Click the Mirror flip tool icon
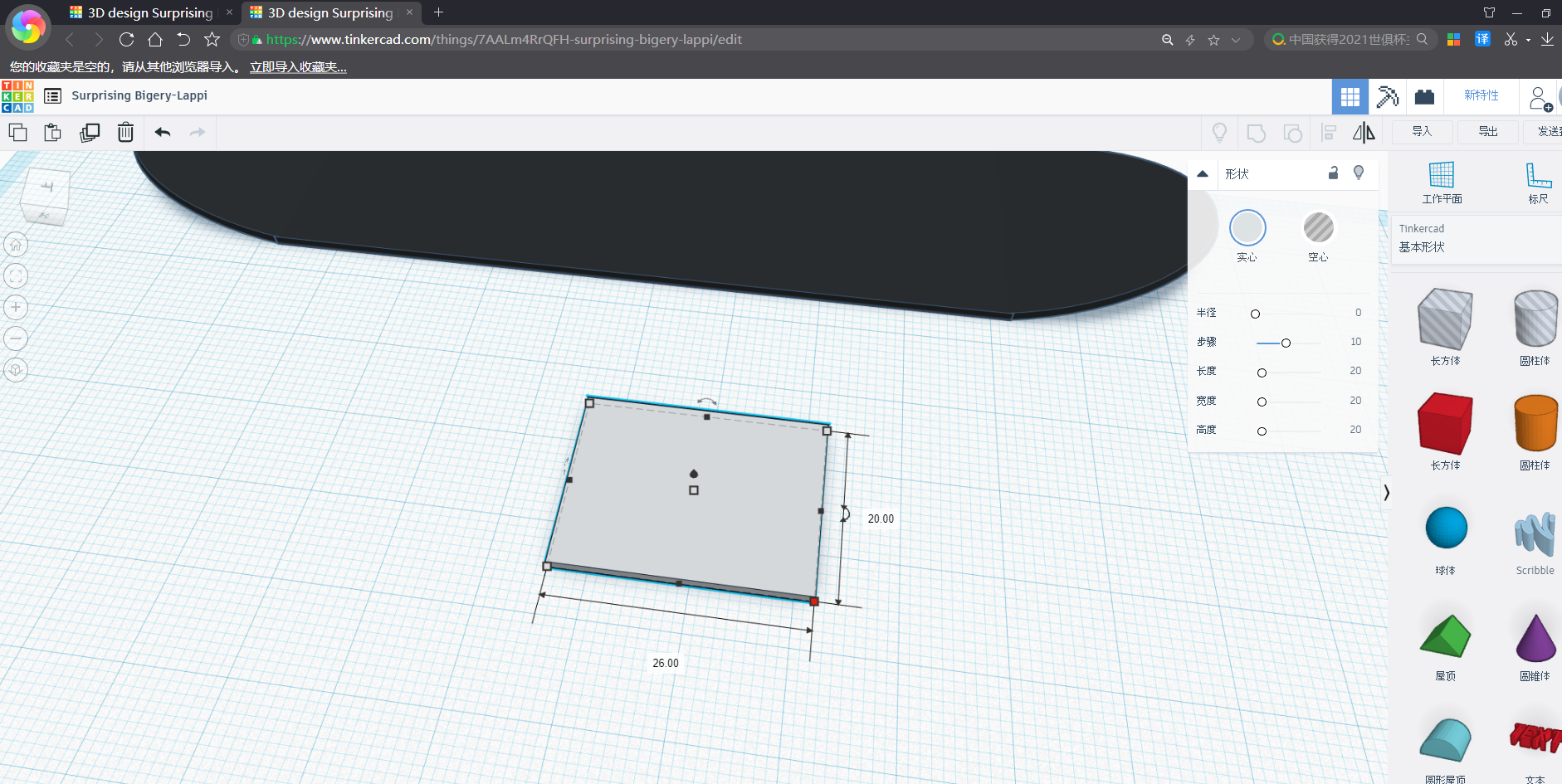 point(1364,133)
